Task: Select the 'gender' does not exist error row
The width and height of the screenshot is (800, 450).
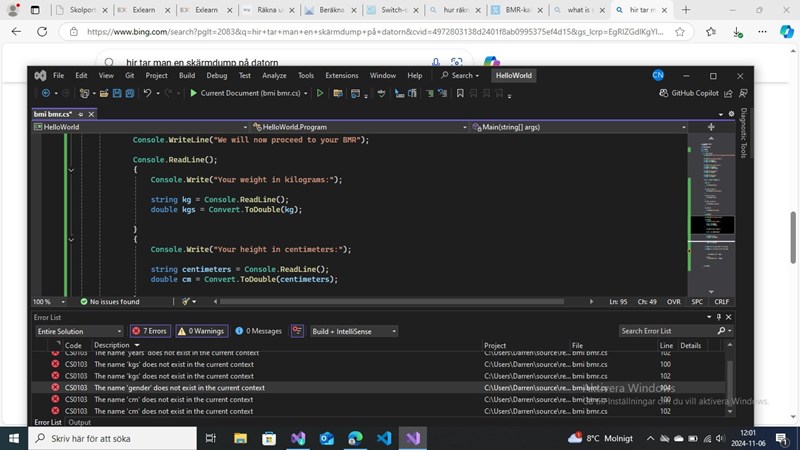Action: (180, 387)
